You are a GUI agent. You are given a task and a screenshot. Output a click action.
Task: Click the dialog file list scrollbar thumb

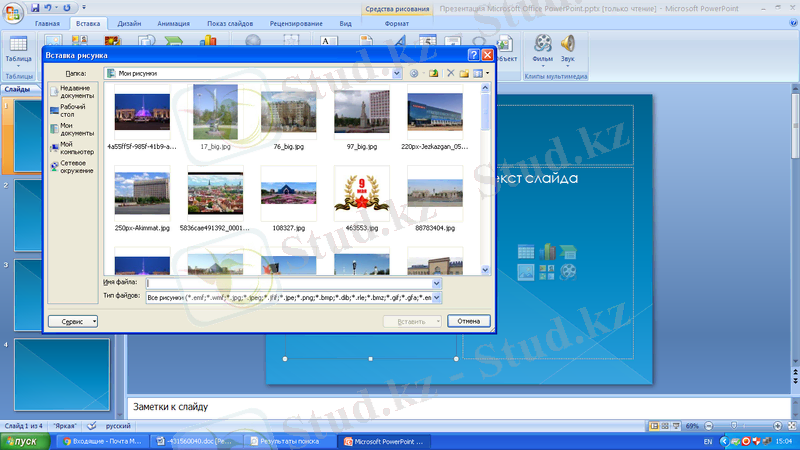(485, 111)
